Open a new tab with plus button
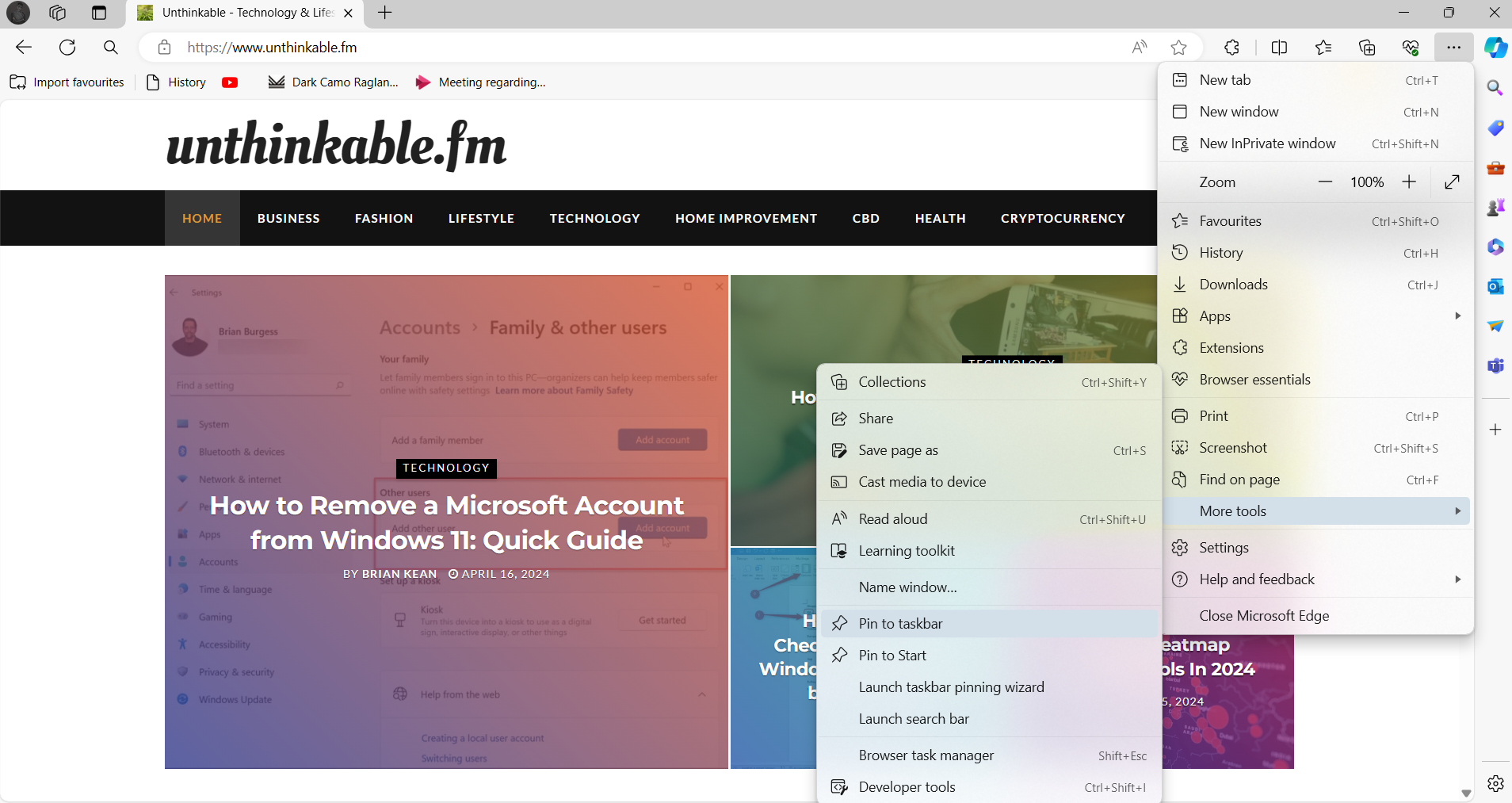The height and width of the screenshot is (803, 1512). click(385, 13)
